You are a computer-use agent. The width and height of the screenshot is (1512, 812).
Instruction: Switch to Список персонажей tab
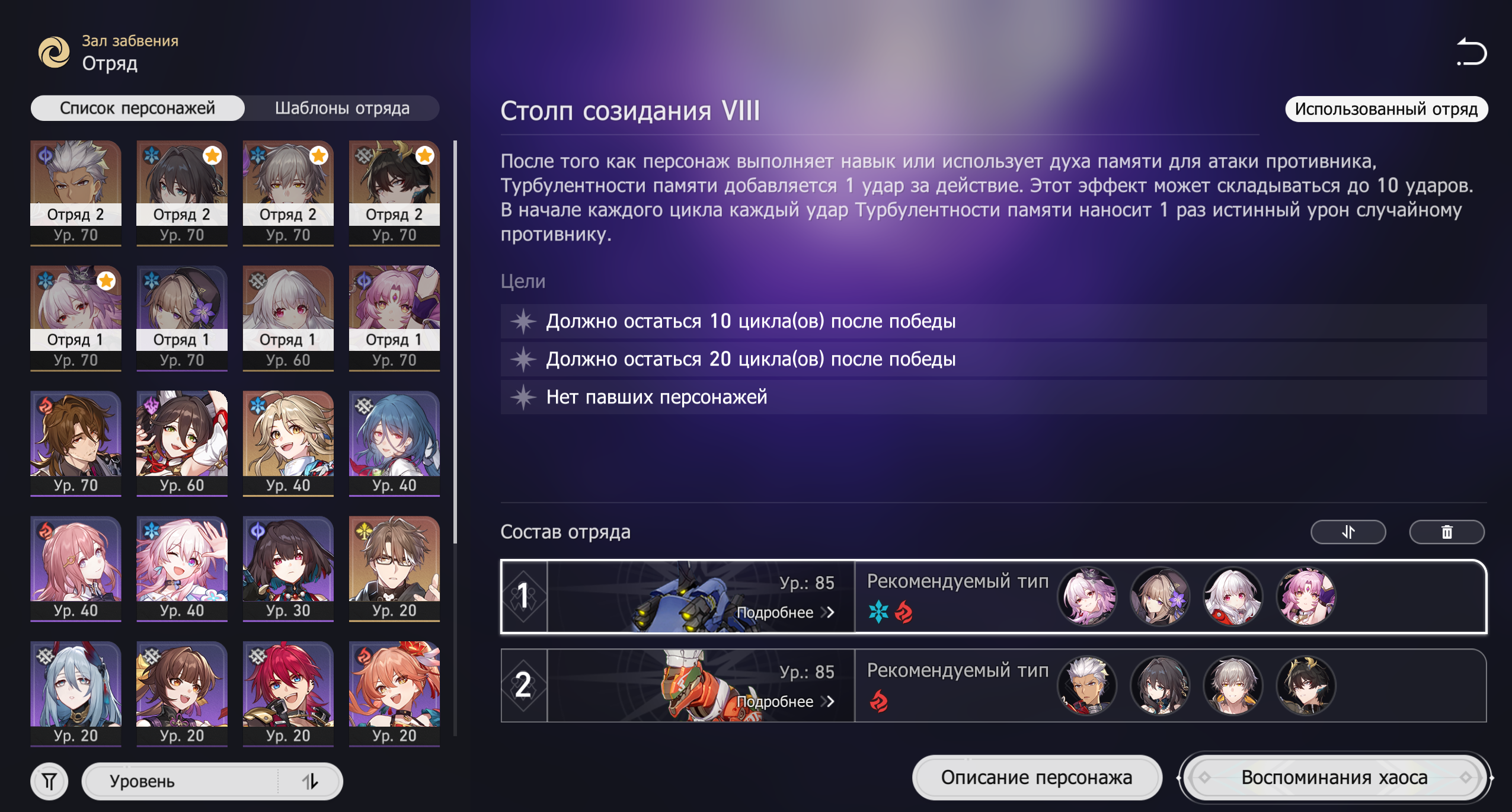138,108
